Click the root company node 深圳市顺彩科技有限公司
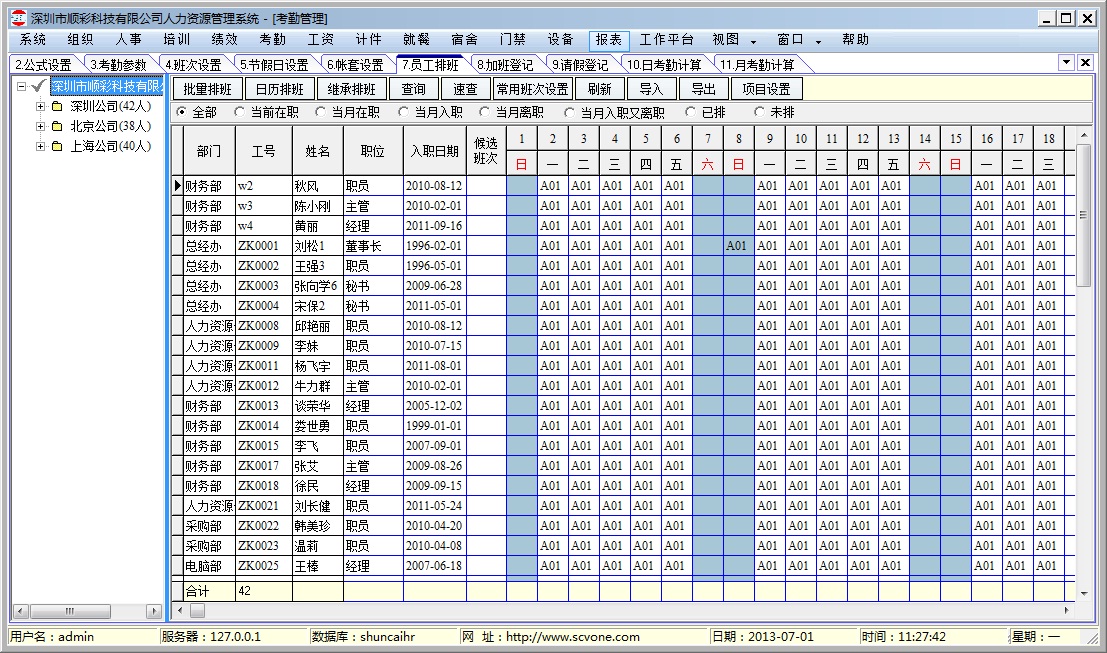 click(106, 86)
